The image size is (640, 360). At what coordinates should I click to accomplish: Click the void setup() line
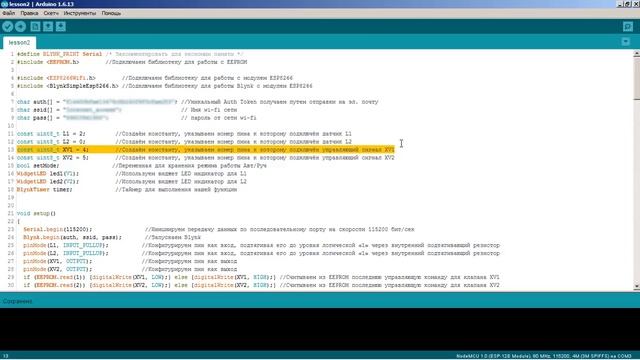point(36,213)
